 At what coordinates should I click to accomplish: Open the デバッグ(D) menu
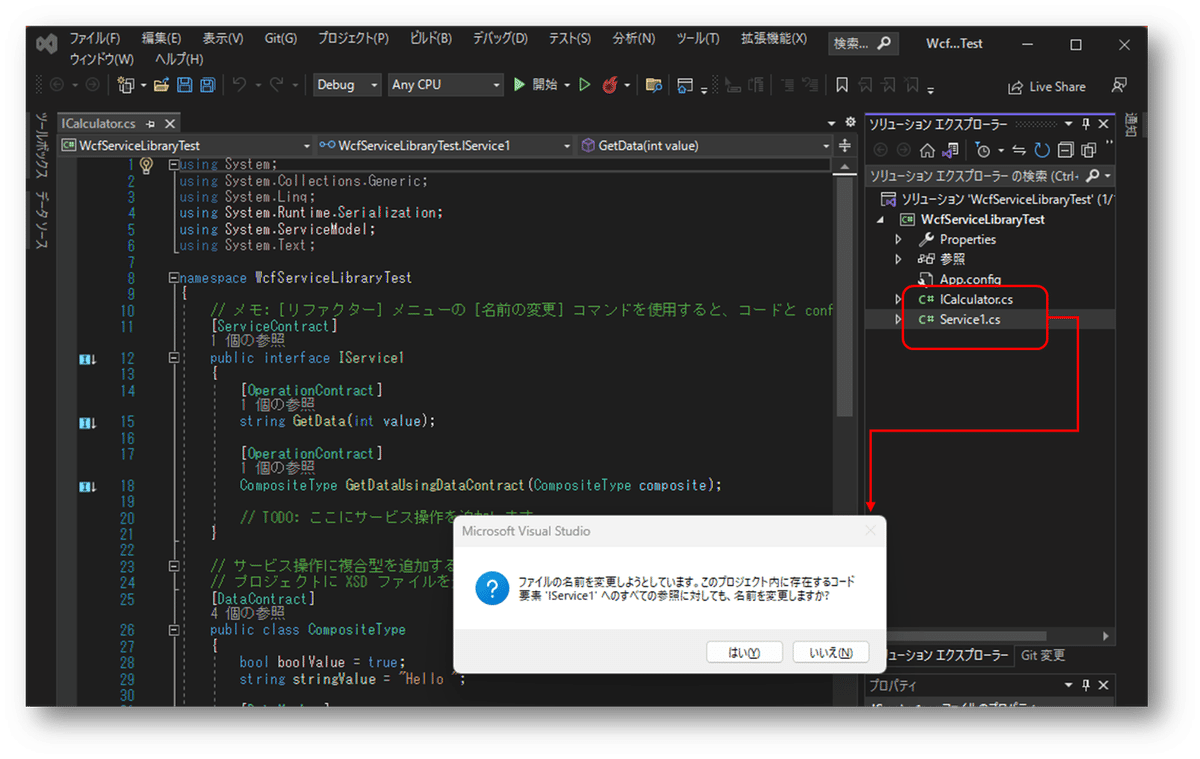[500, 39]
